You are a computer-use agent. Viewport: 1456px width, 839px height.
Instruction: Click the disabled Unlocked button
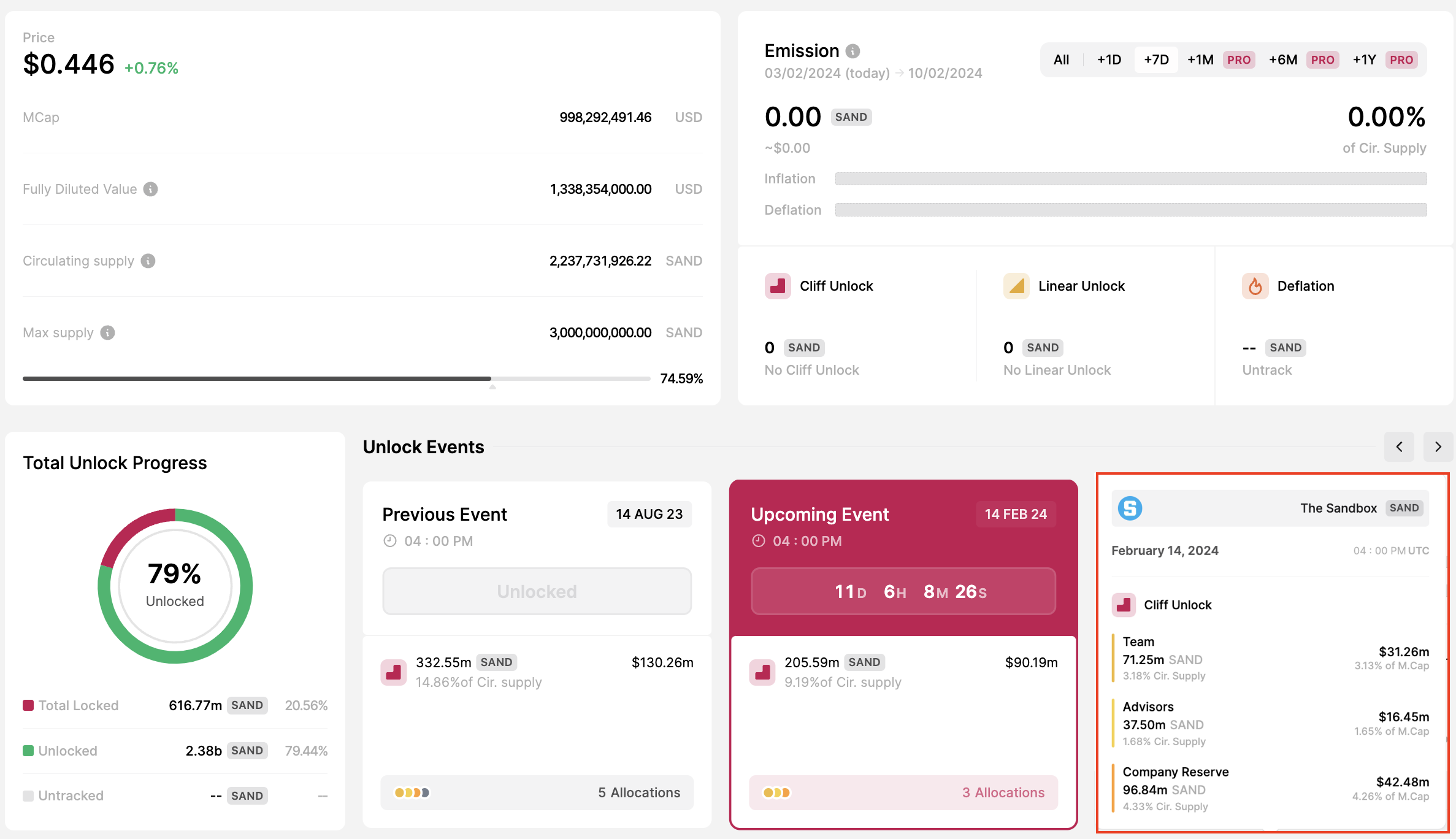click(x=537, y=591)
